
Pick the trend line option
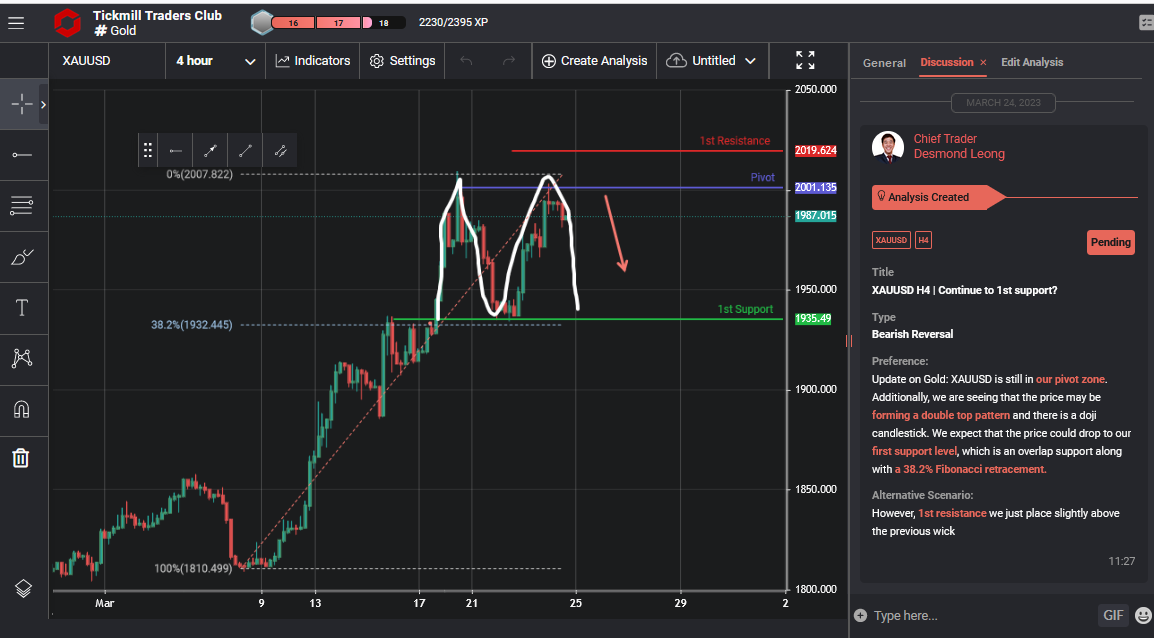(x=245, y=151)
